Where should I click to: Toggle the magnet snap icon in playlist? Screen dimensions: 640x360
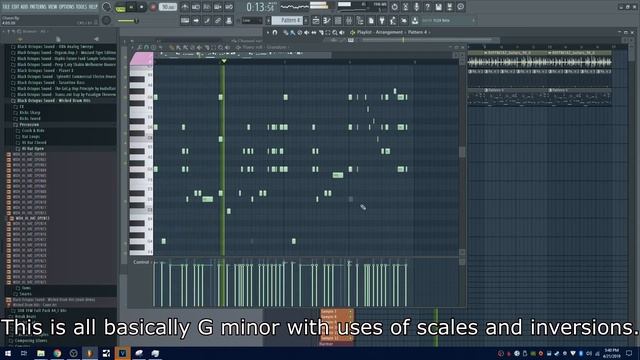275,33
